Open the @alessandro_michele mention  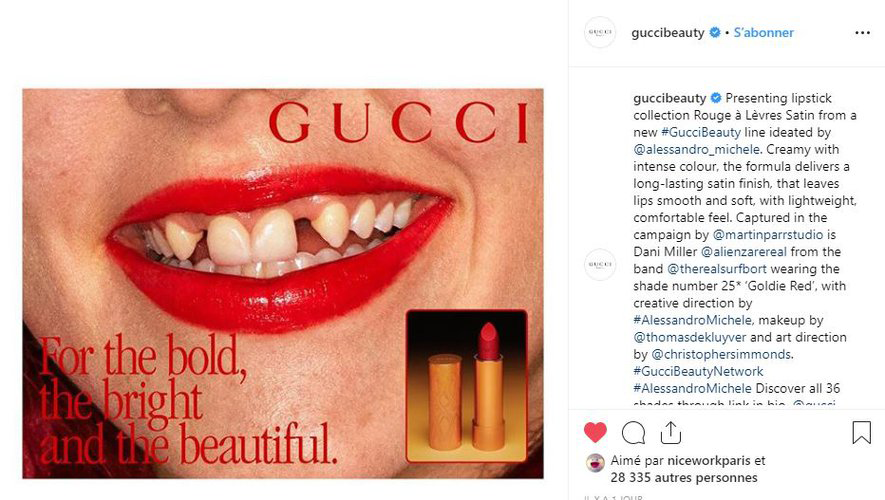coord(696,150)
